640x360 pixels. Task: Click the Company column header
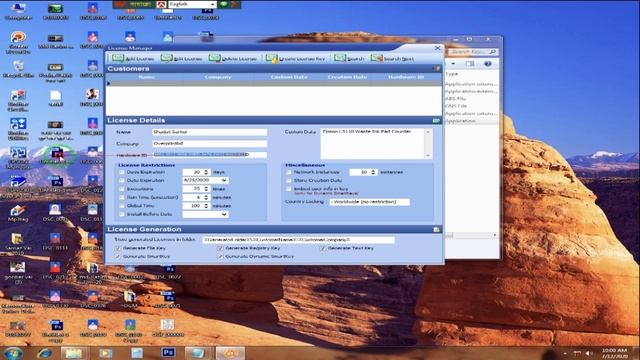[218, 77]
